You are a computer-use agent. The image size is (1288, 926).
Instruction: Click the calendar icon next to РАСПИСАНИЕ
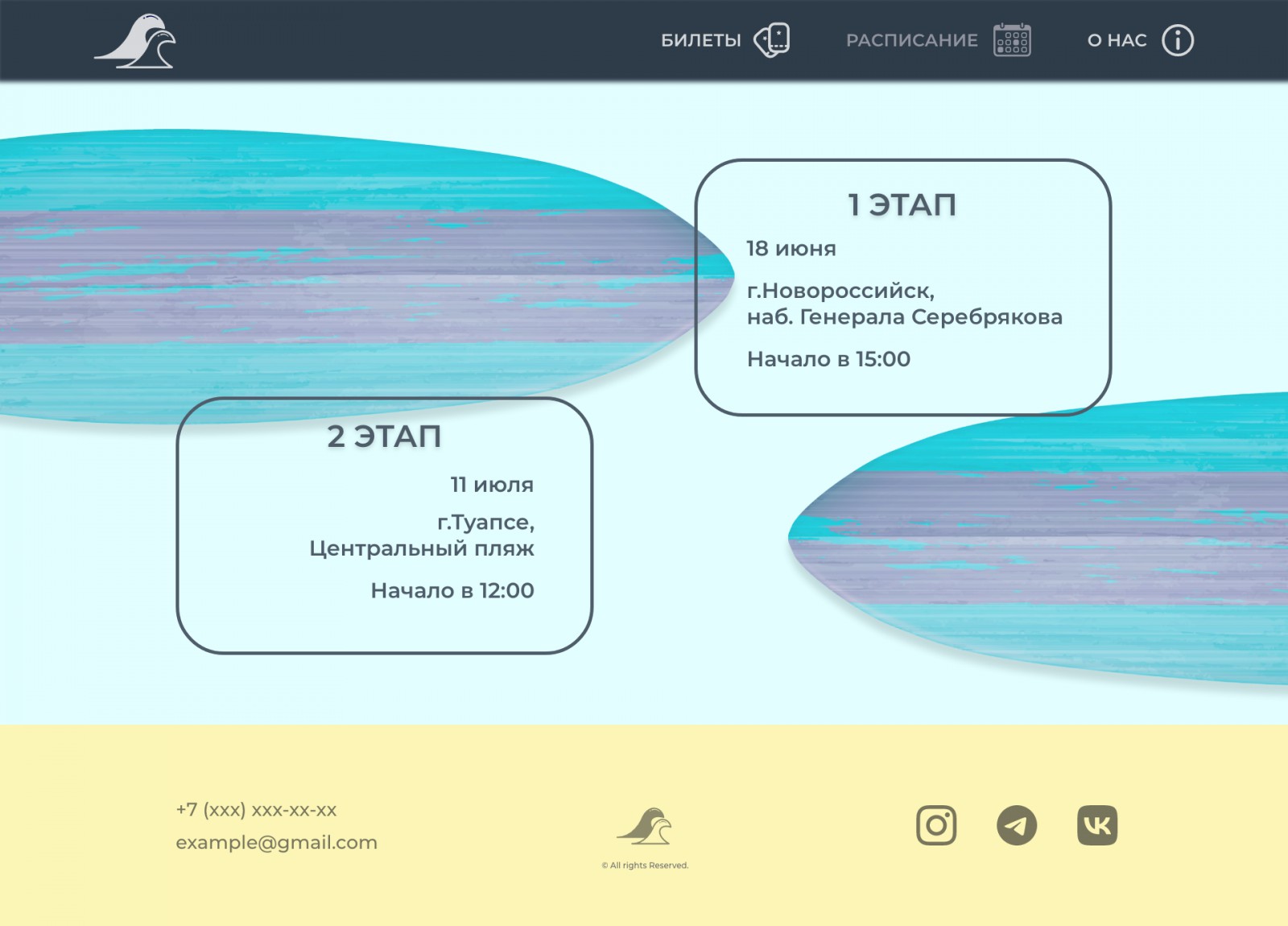[x=1012, y=39]
